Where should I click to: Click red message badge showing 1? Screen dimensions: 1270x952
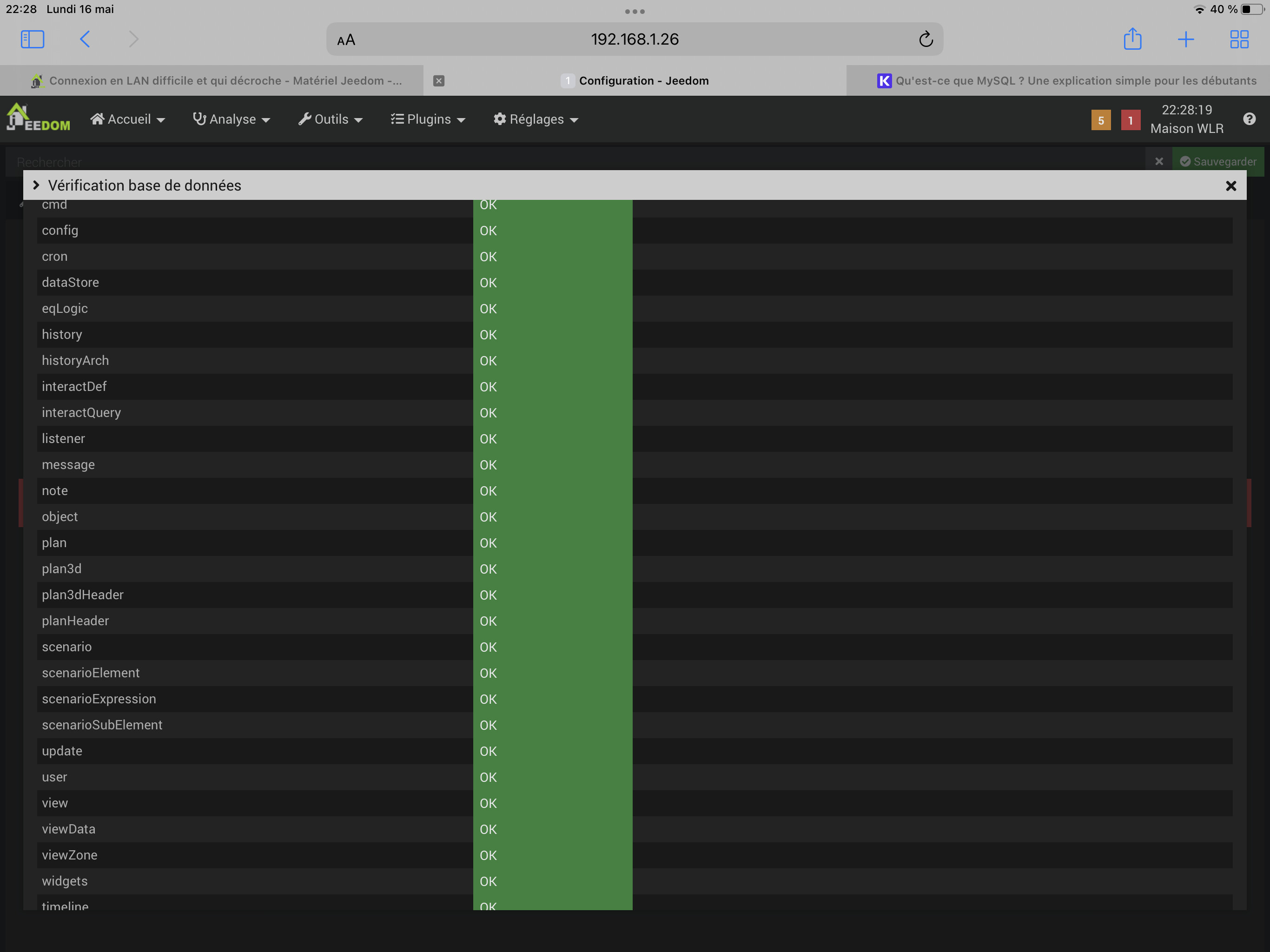pyautogui.click(x=1130, y=120)
